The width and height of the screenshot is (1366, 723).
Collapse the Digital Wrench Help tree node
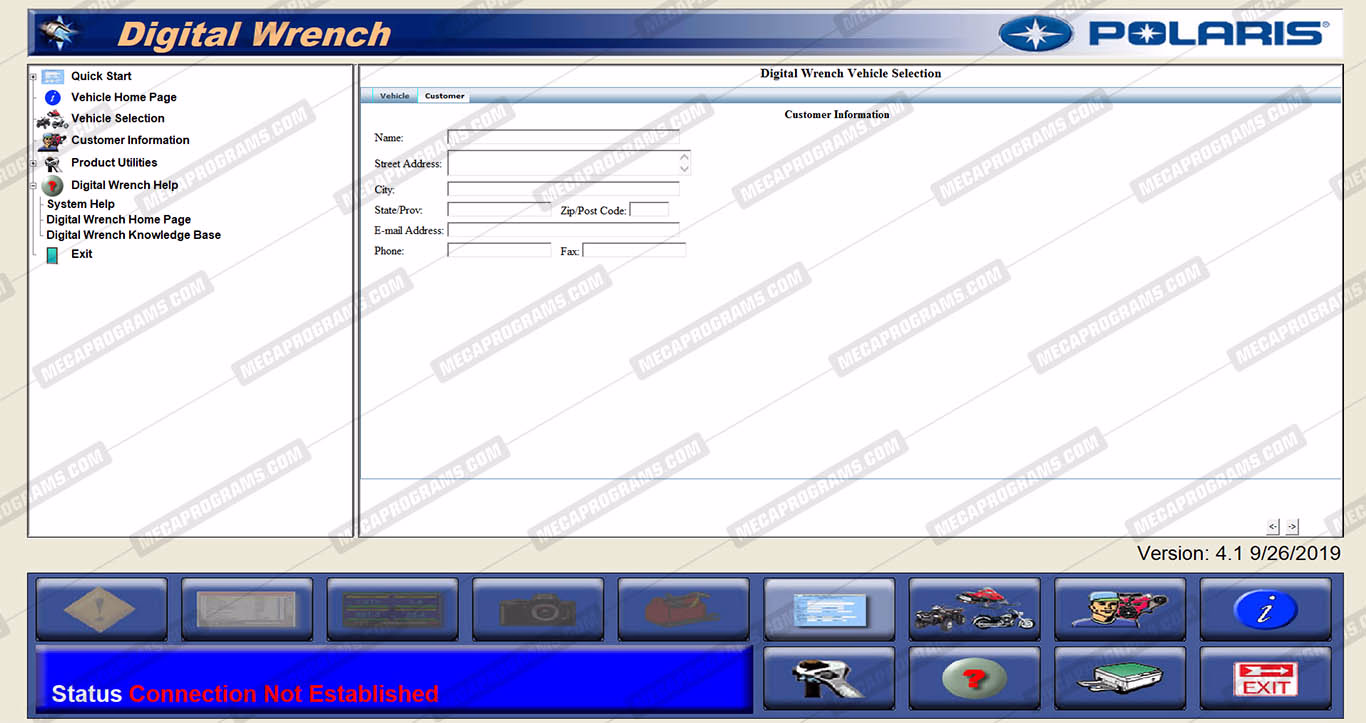[34, 185]
